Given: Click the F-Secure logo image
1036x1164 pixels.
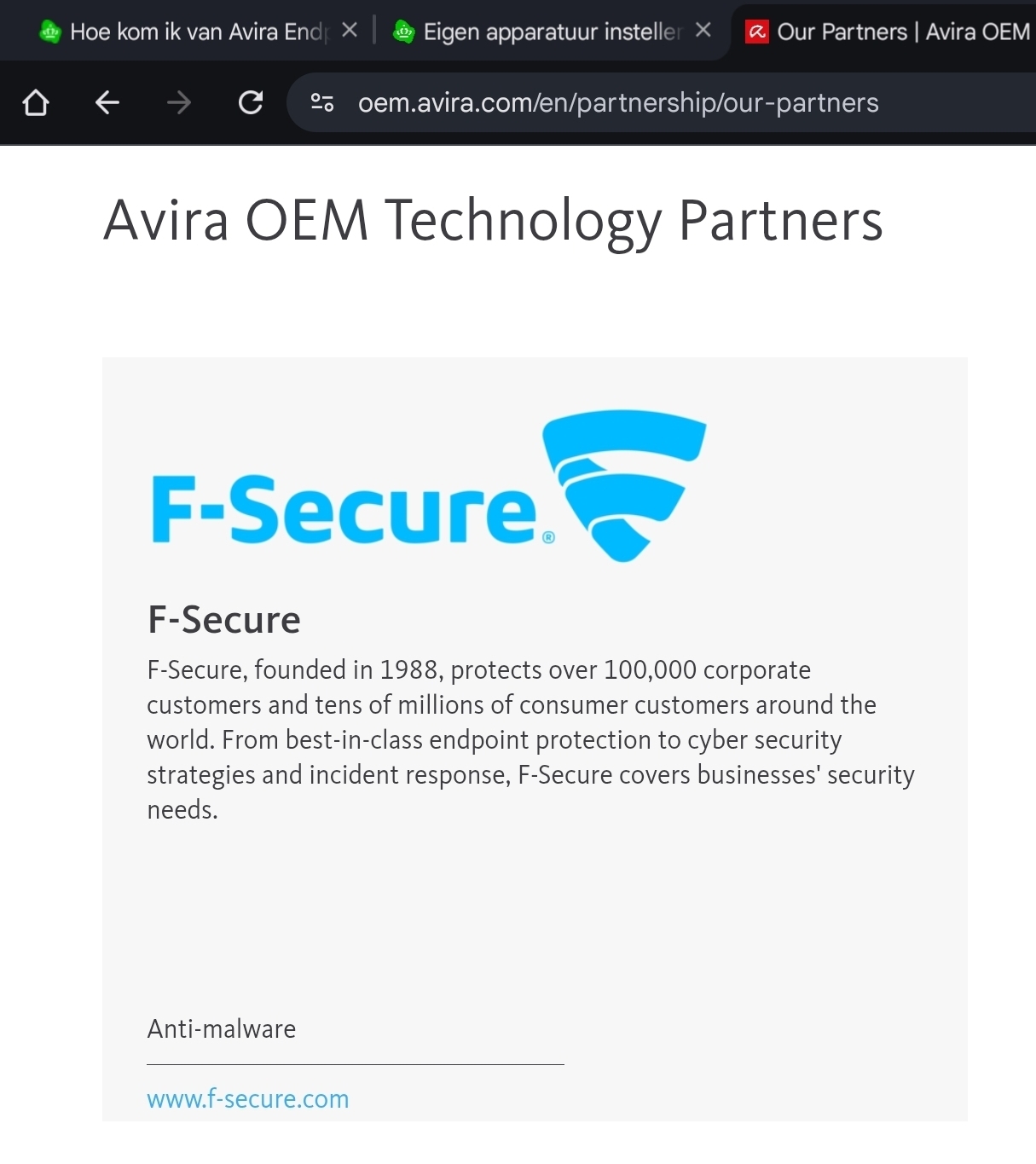Looking at the screenshot, I should (x=429, y=486).
